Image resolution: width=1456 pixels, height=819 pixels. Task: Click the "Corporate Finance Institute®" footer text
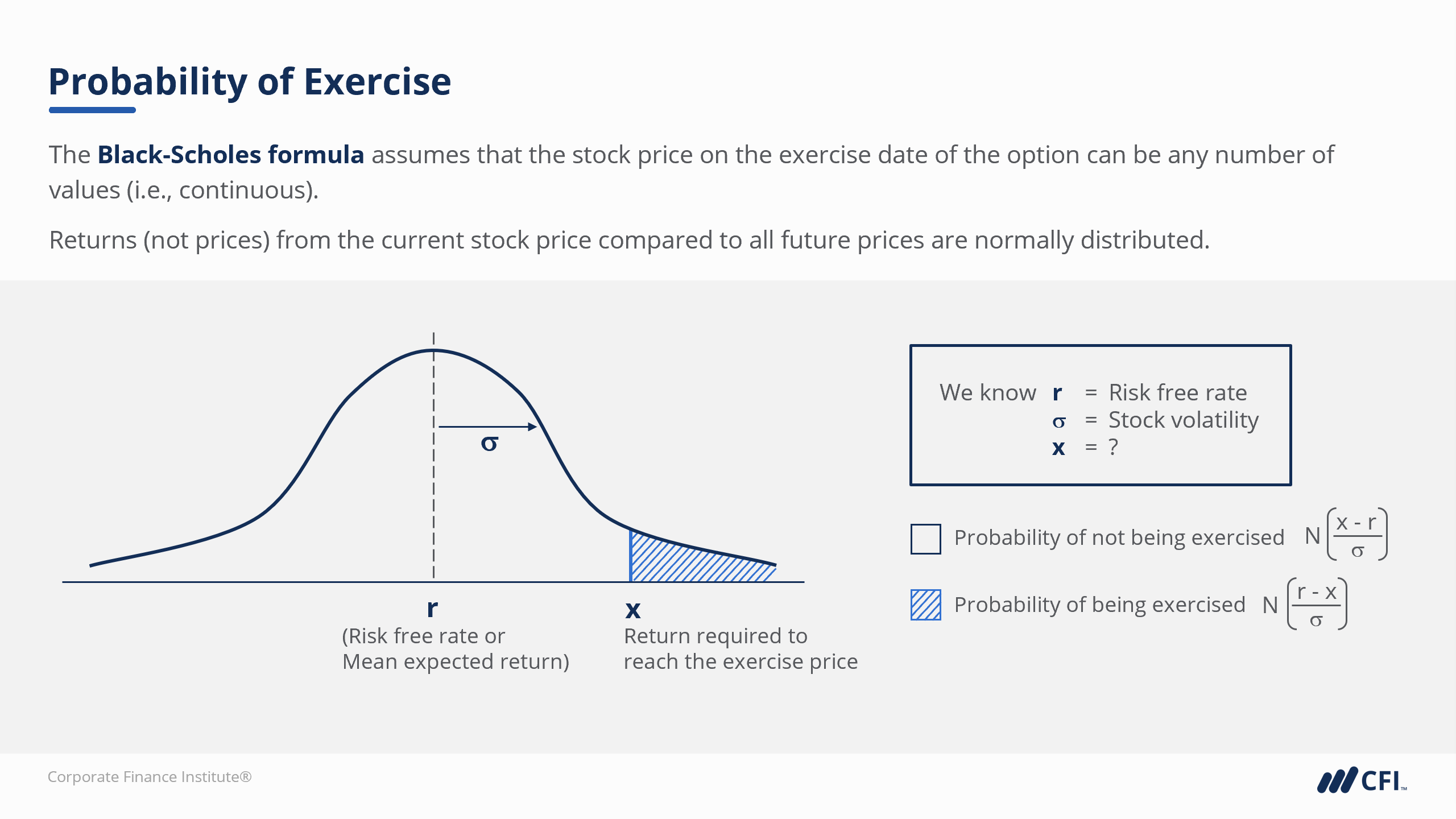[149, 777]
